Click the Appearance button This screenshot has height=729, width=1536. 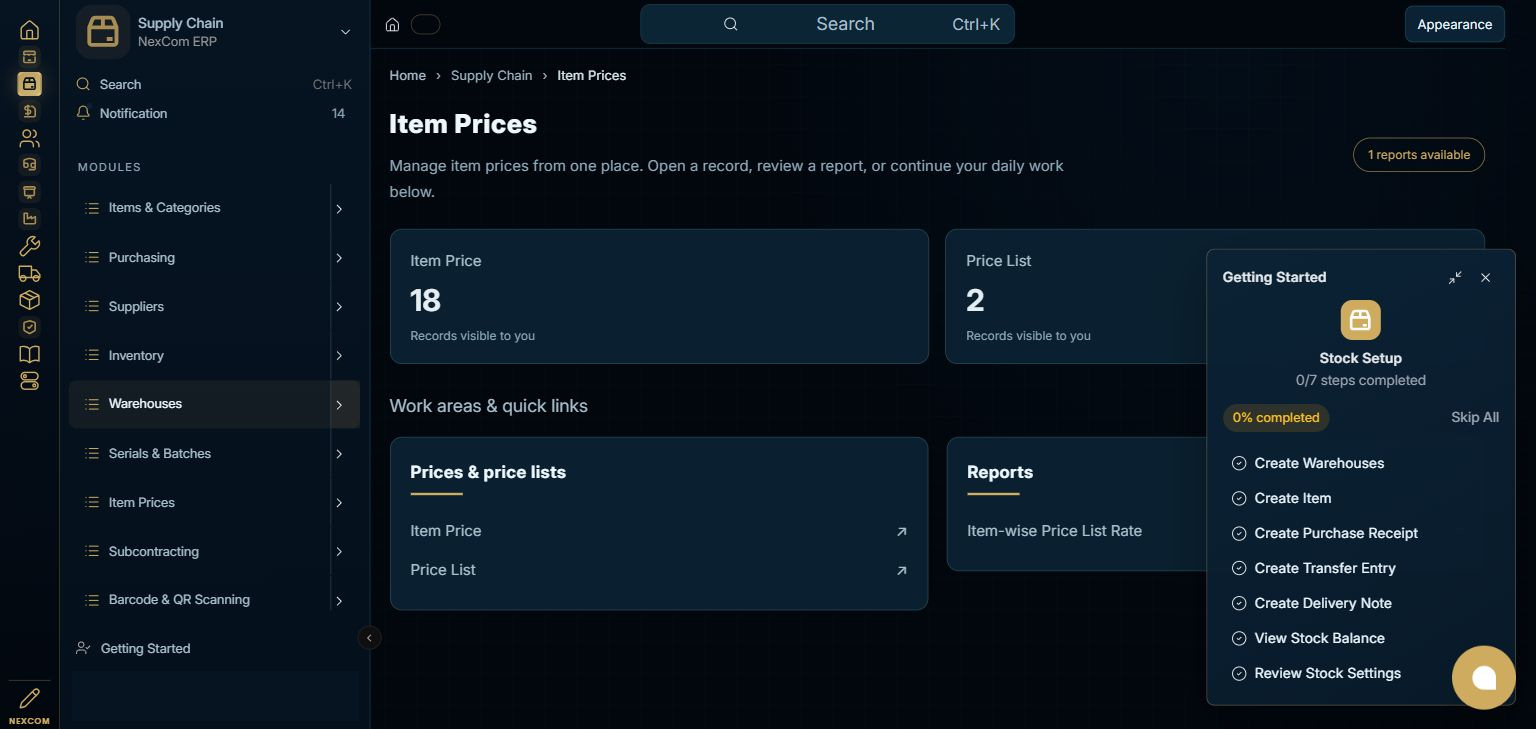[x=1454, y=24]
